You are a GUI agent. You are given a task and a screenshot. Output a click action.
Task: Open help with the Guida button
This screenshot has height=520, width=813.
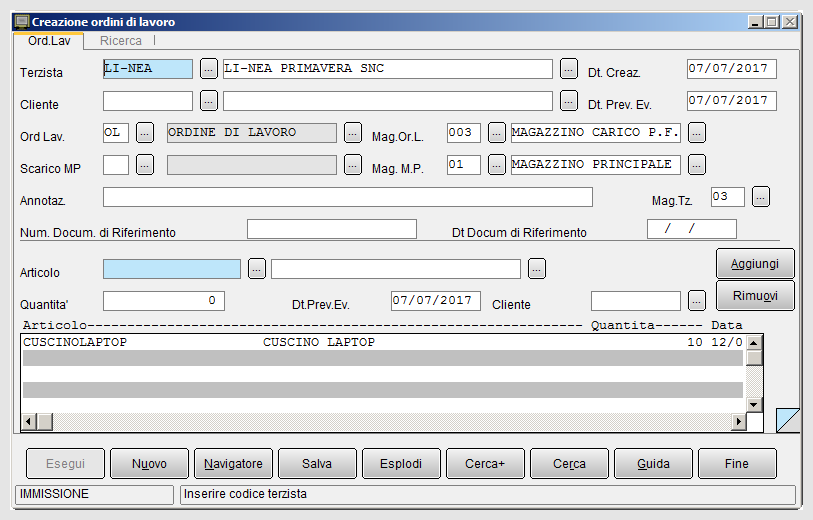click(653, 463)
